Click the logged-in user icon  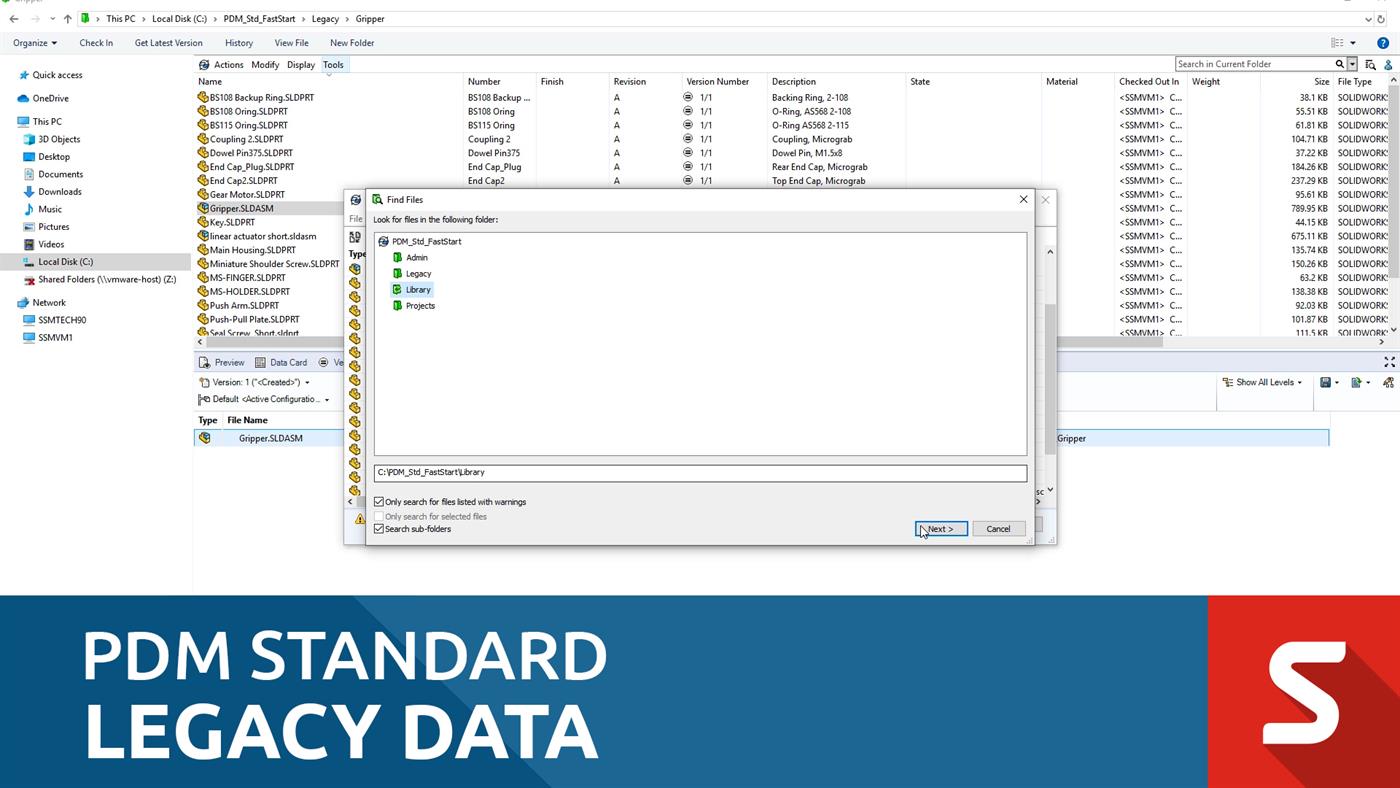[1388, 64]
